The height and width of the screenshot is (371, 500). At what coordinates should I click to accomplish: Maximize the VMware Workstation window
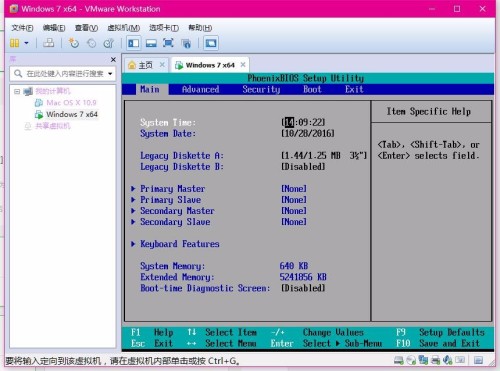click(x=457, y=9)
